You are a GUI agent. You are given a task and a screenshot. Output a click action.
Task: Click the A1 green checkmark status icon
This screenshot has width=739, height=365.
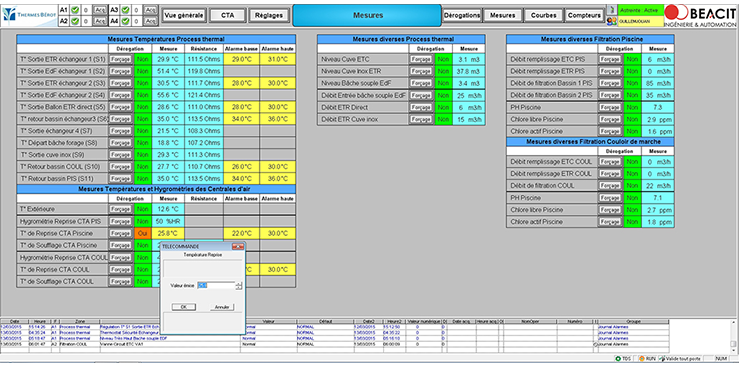[x=75, y=9]
